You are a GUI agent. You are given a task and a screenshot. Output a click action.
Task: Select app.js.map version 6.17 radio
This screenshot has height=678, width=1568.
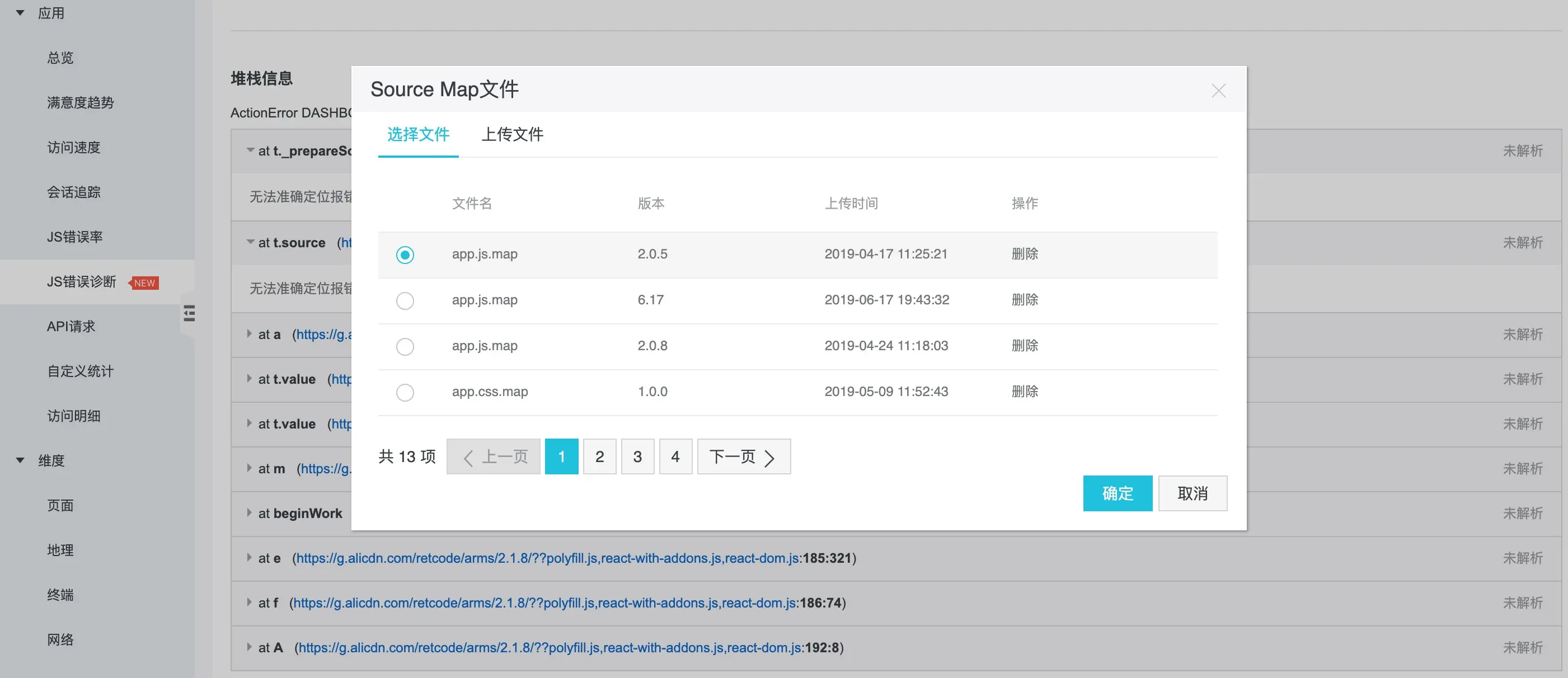(x=405, y=300)
